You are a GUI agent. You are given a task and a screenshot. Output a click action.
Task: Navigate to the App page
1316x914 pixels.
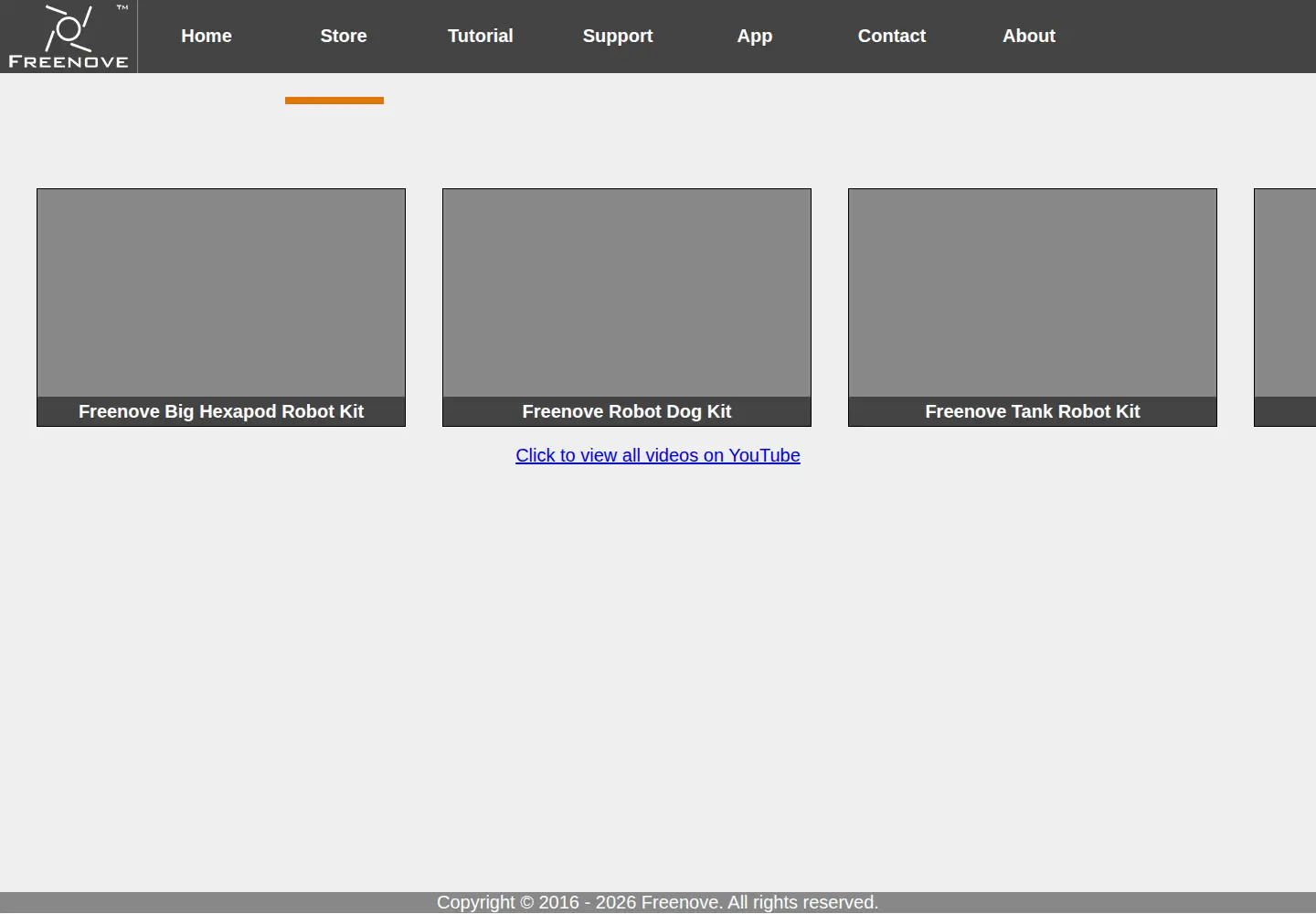tap(755, 37)
